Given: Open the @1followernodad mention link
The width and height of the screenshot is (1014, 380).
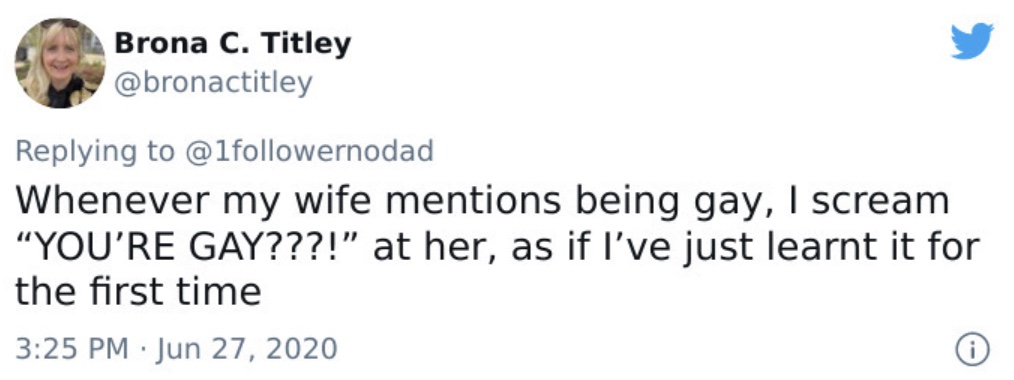Looking at the screenshot, I should 309,151.
